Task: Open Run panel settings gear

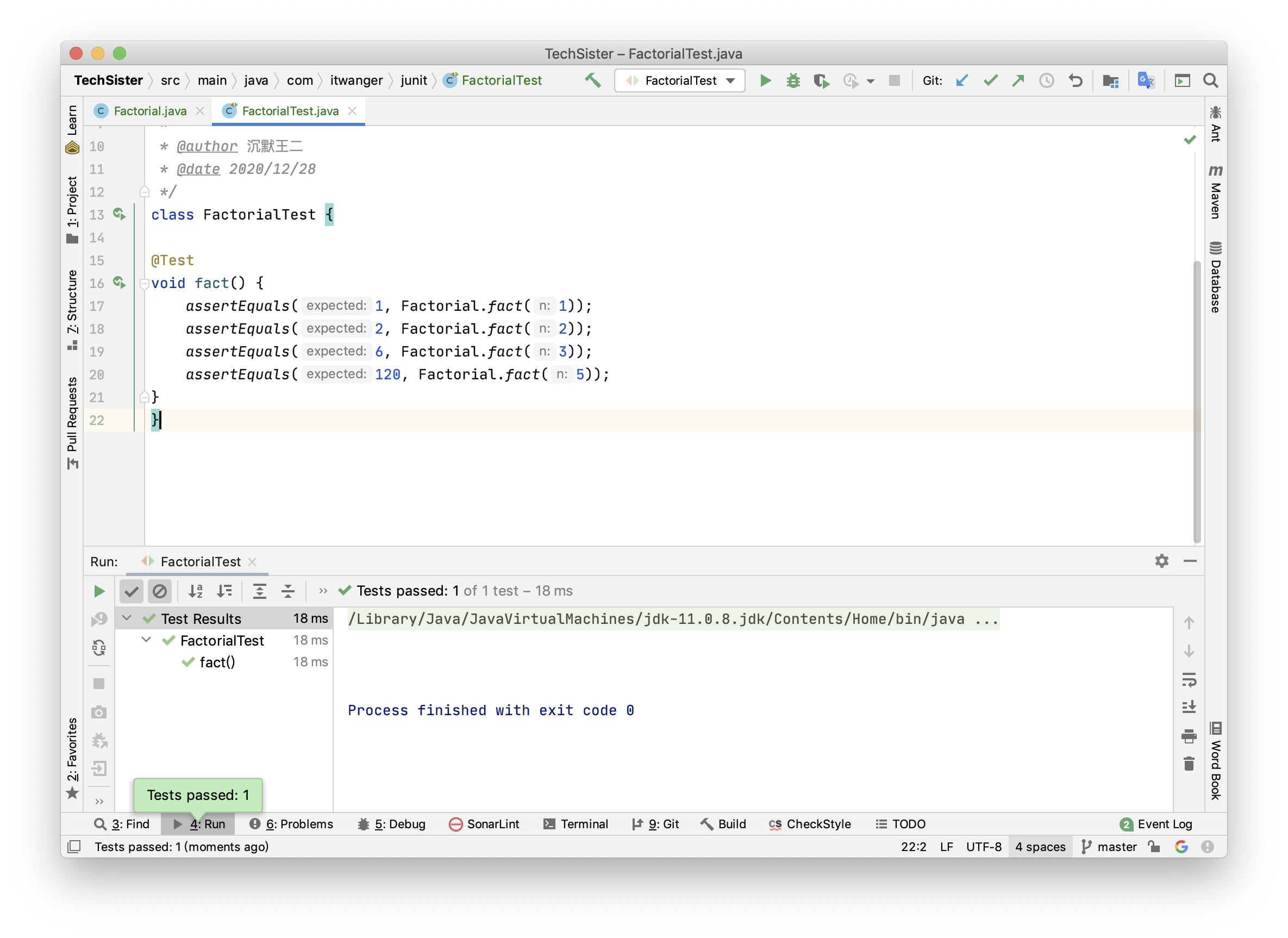Action: (1162, 561)
